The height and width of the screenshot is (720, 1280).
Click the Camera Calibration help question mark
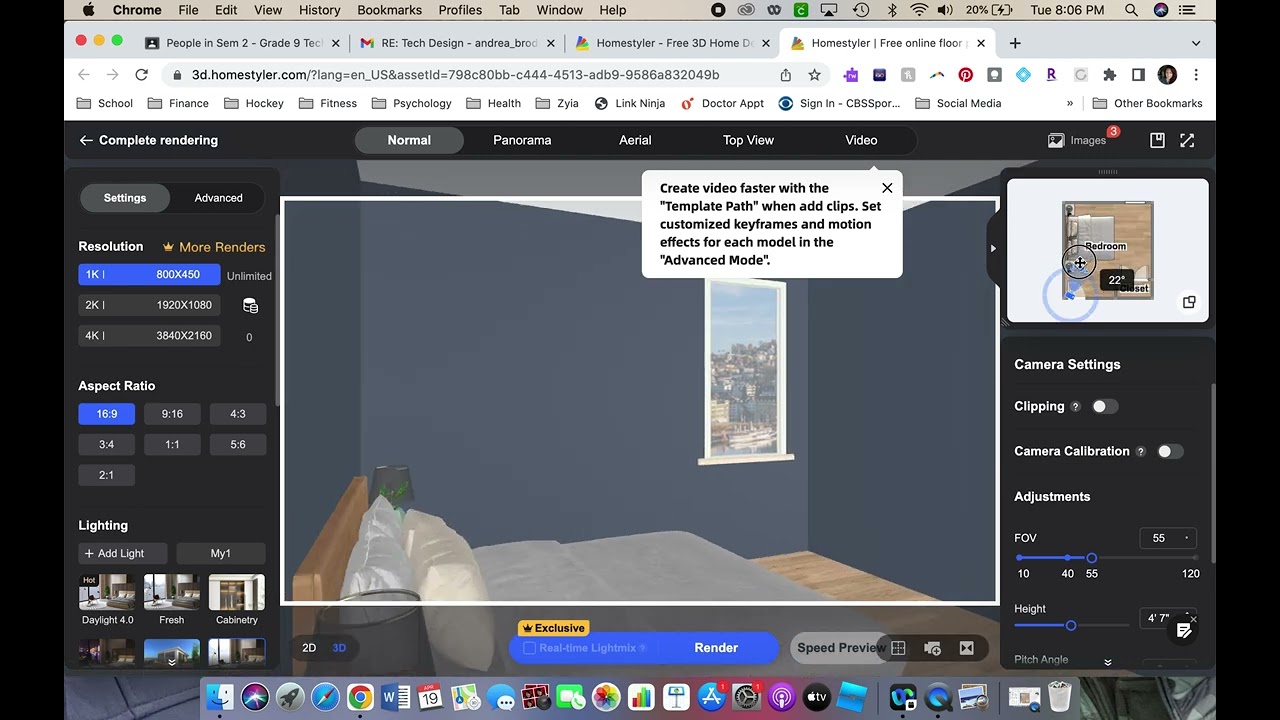pyautogui.click(x=1140, y=452)
